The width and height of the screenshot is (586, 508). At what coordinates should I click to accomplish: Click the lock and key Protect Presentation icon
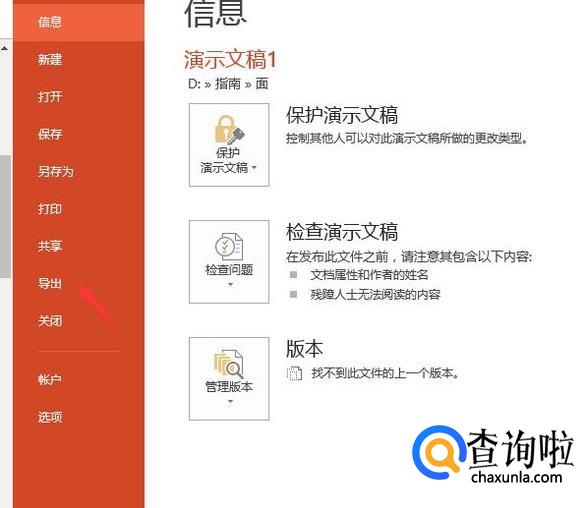pos(229,130)
